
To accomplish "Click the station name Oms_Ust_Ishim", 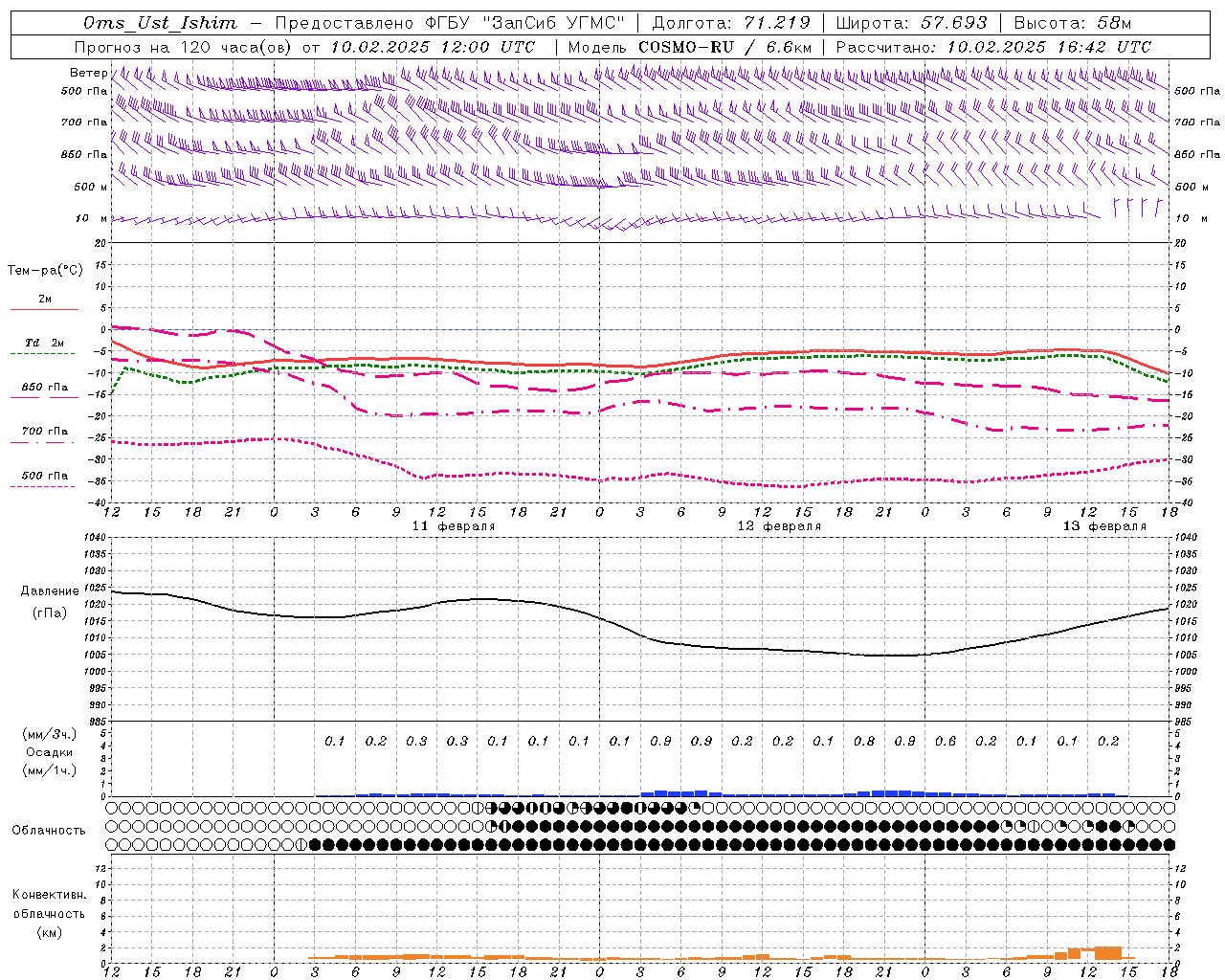I will click(x=160, y=23).
